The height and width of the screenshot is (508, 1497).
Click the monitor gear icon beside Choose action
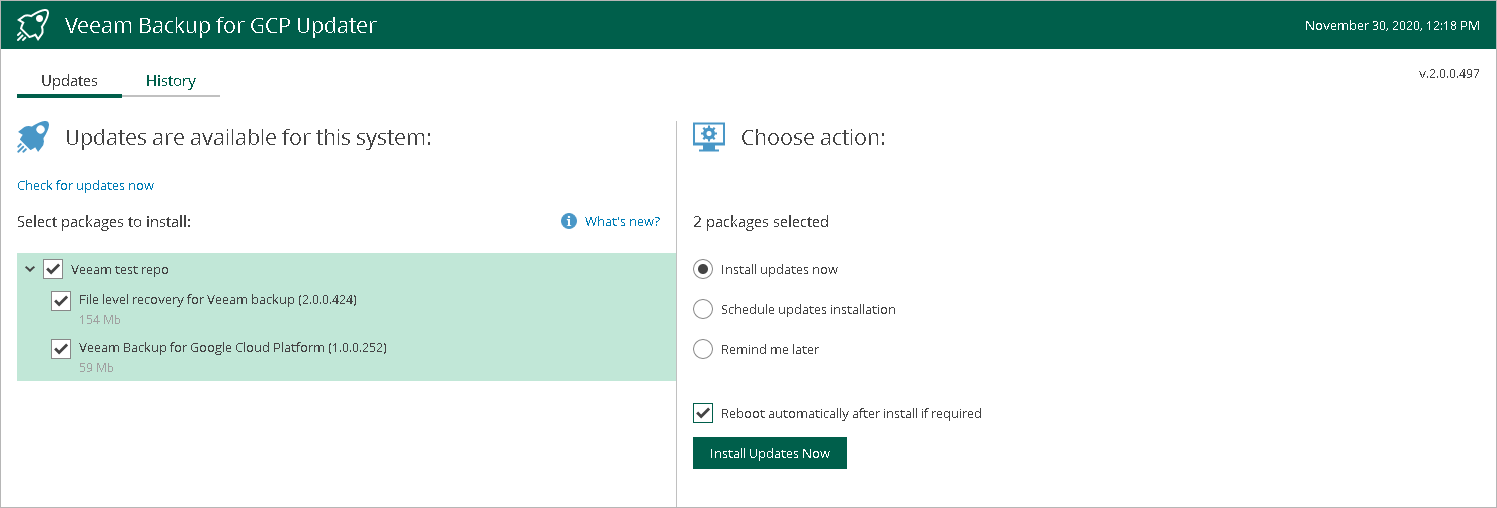tap(709, 137)
